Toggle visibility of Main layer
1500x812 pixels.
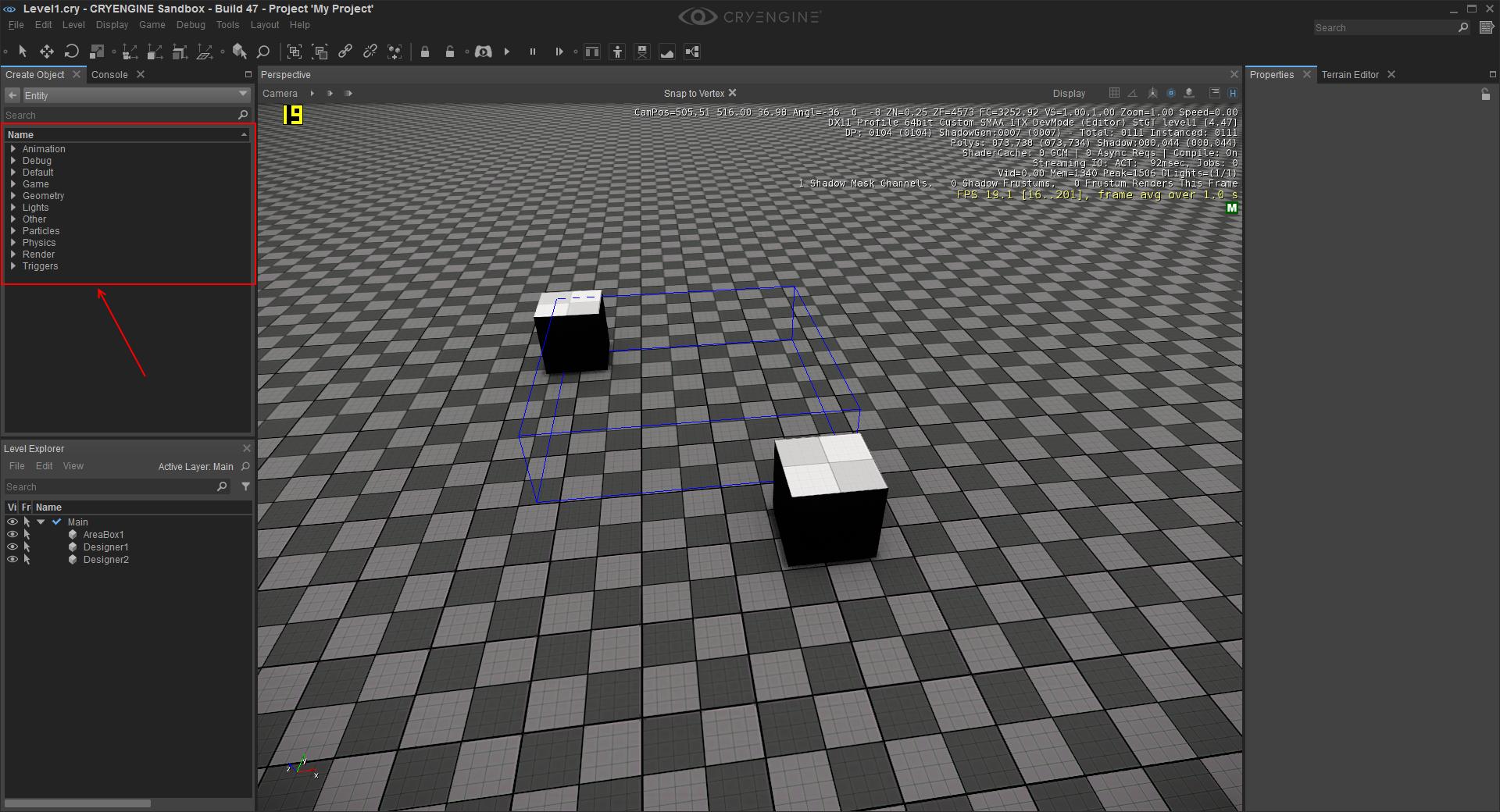click(12, 522)
